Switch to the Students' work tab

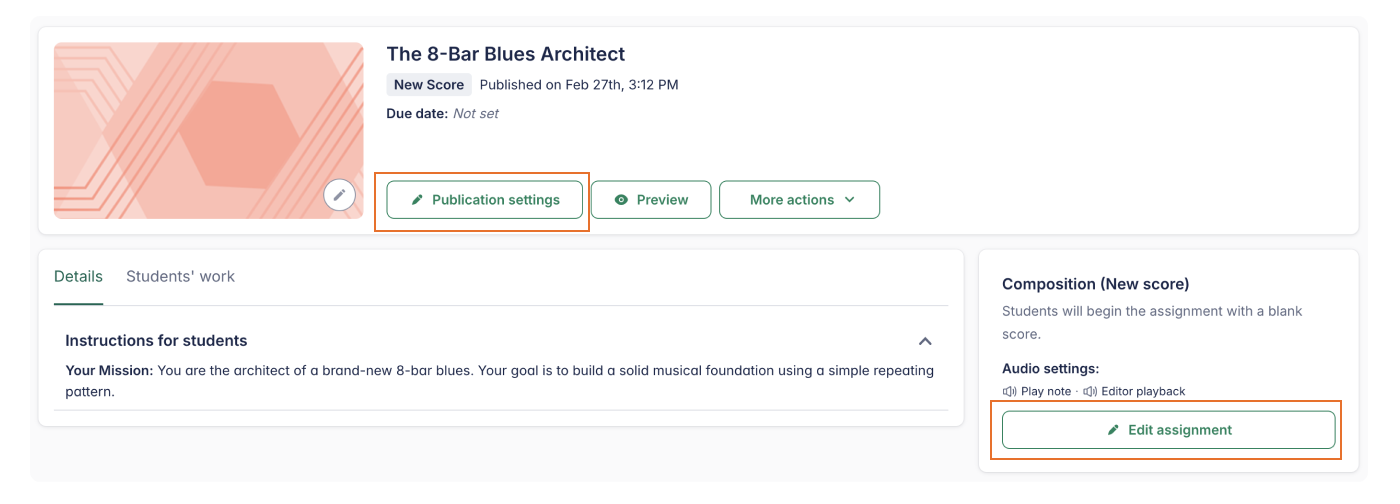click(x=180, y=277)
